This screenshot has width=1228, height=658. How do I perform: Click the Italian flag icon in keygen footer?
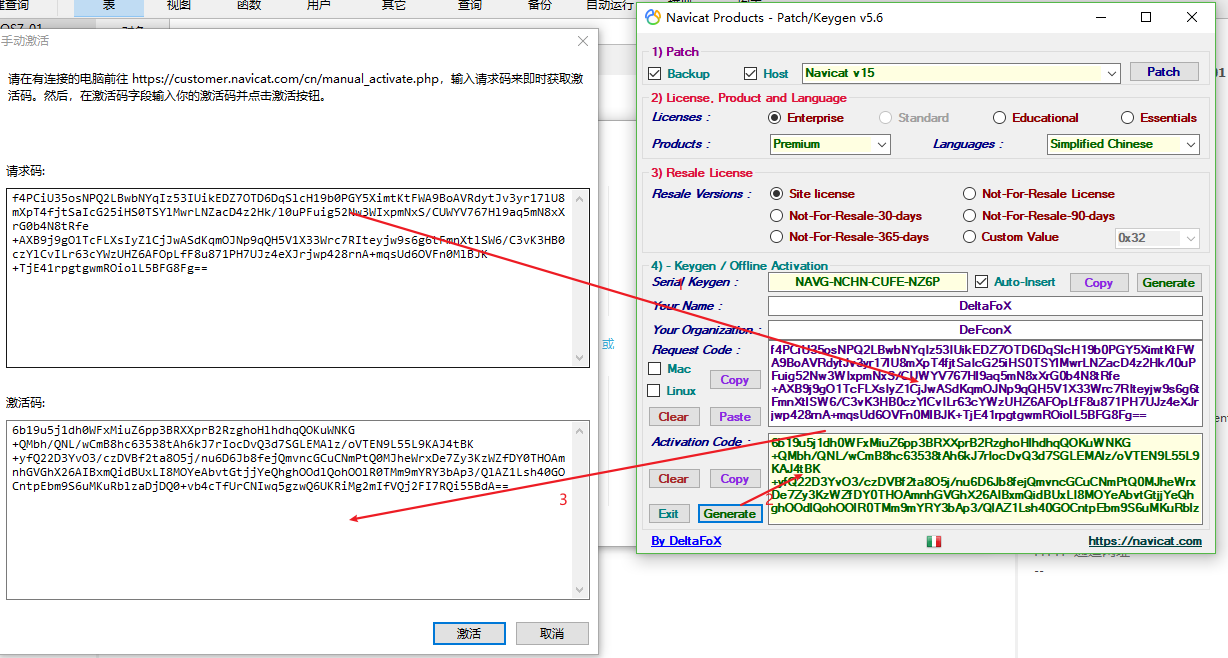(x=934, y=541)
